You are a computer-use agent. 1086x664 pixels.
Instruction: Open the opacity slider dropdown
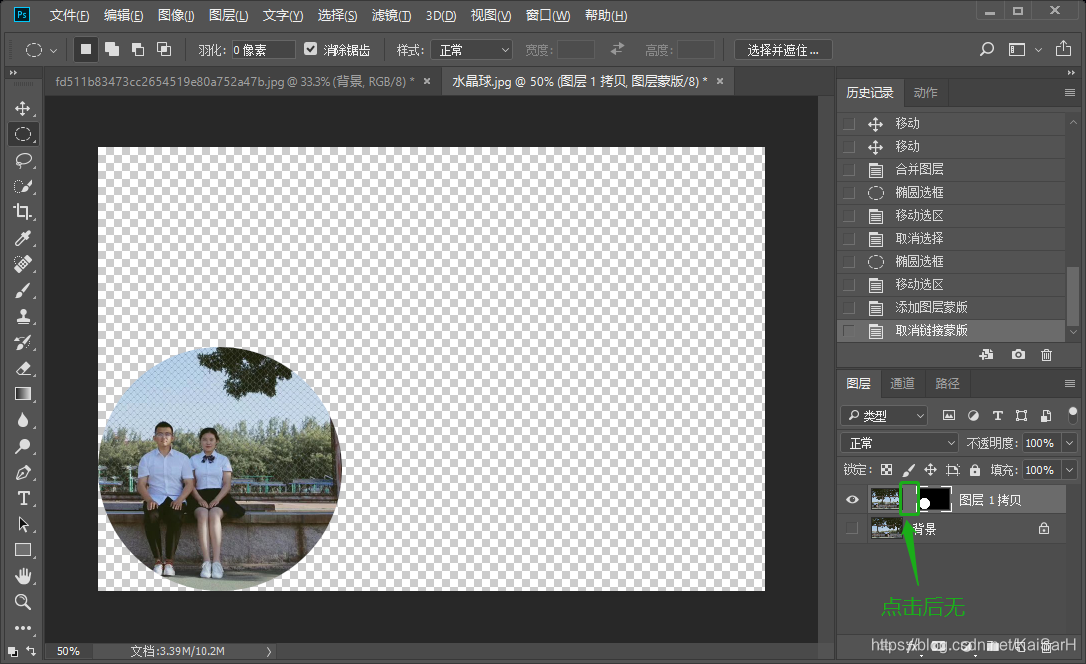pyautogui.click(x=1069, y=443)
